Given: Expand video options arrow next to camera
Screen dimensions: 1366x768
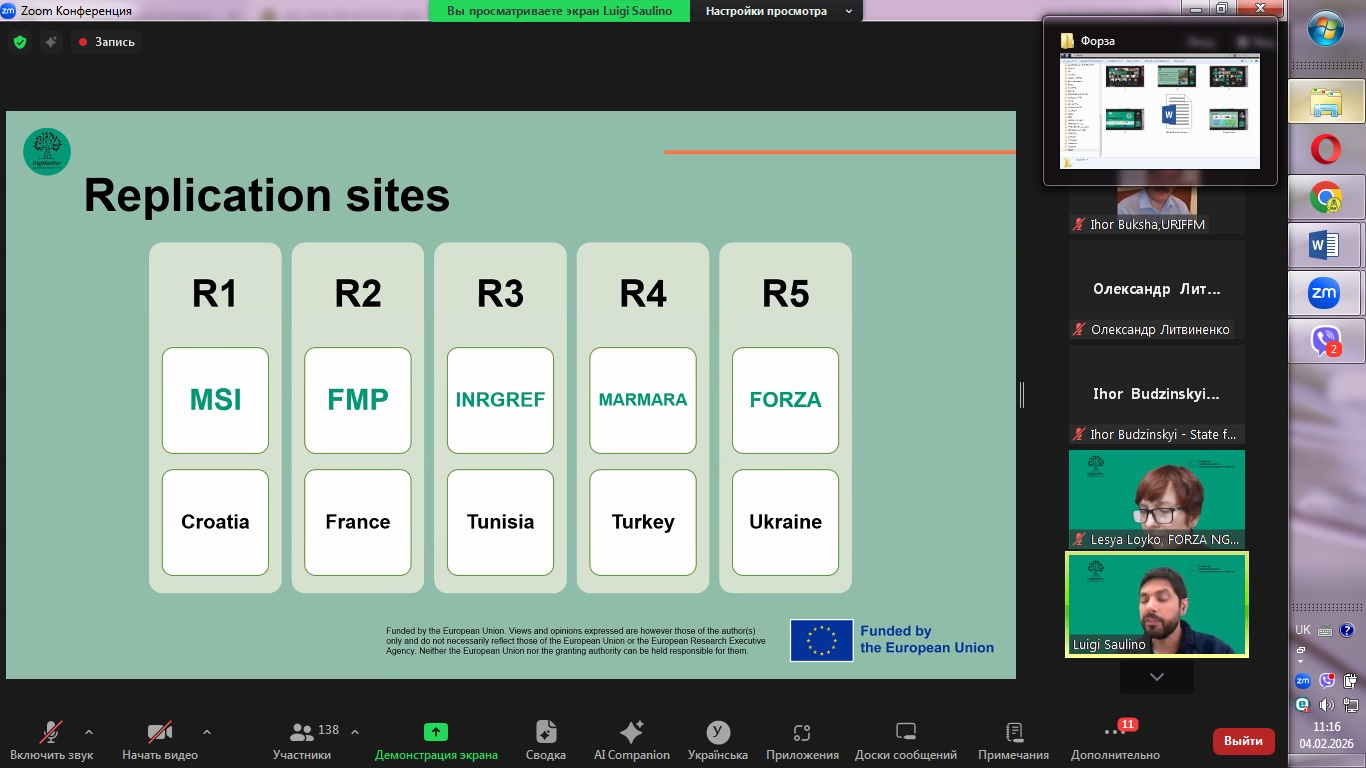Looking at the screenshot, I should 207,731.
